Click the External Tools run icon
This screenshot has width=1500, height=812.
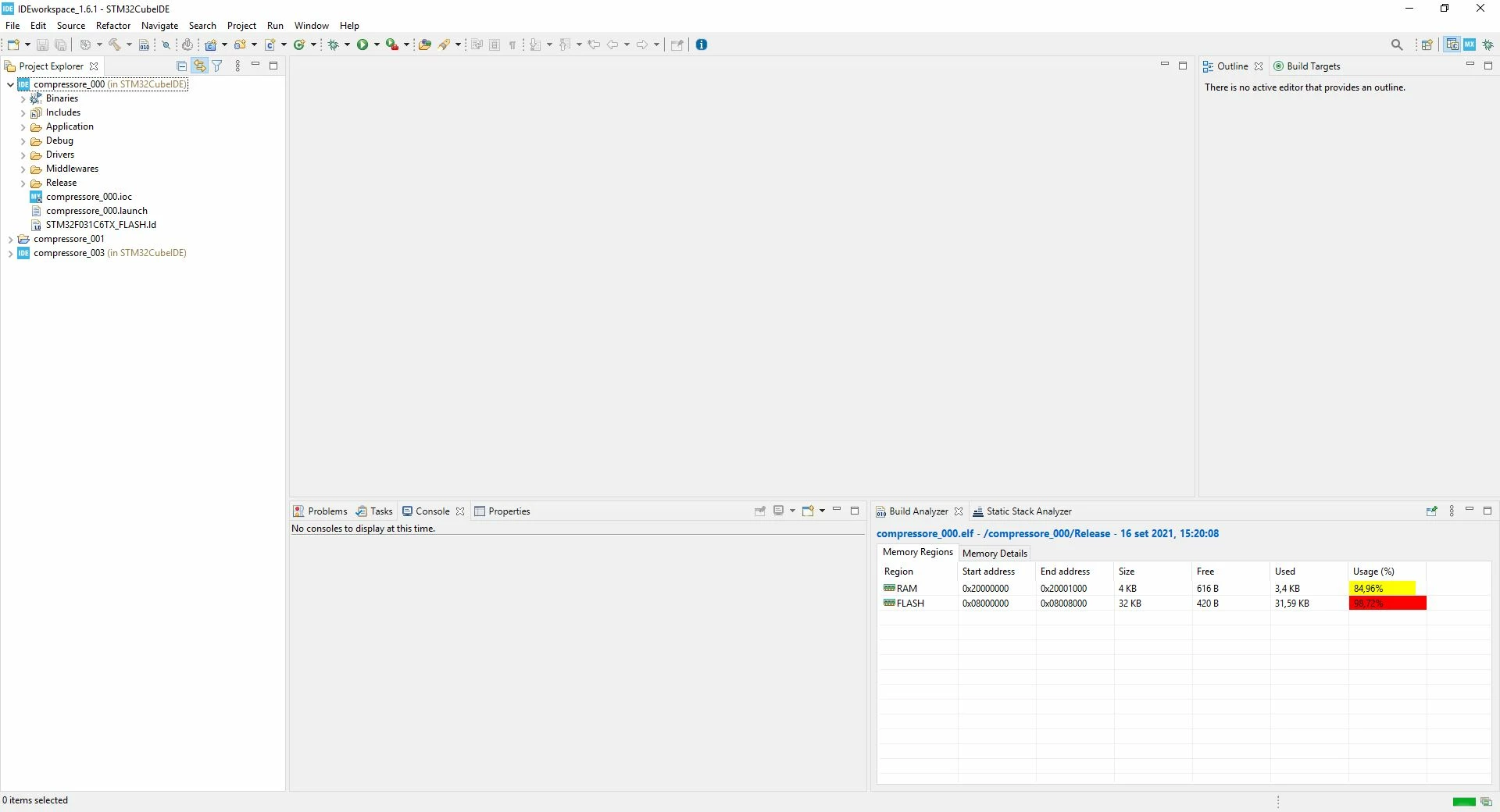tap(392, 45)
